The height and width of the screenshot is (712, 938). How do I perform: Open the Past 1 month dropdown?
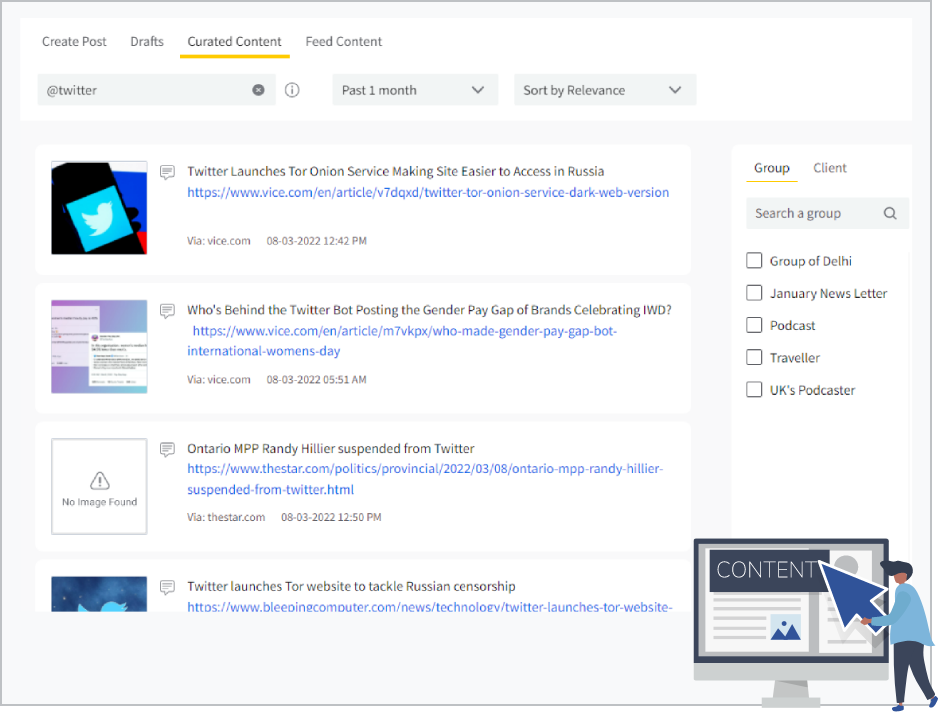pyautogui.click(x=415, y=90)
